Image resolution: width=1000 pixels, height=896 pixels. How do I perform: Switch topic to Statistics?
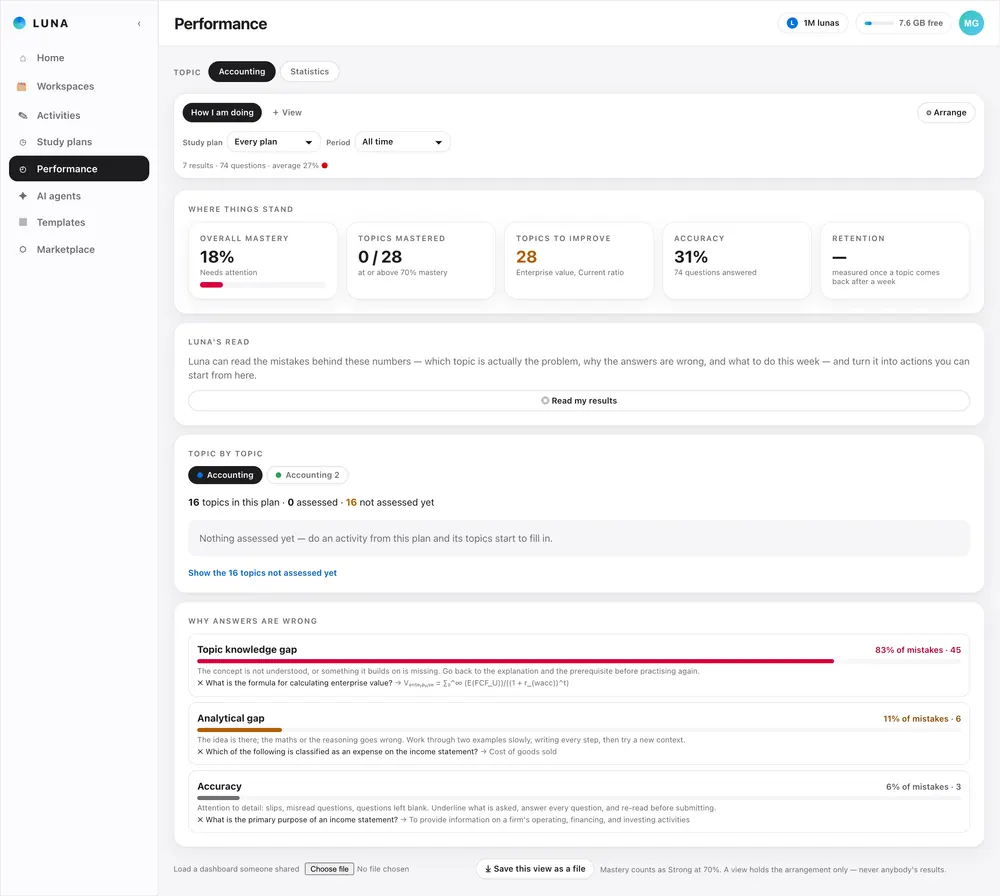coord(309,71)
